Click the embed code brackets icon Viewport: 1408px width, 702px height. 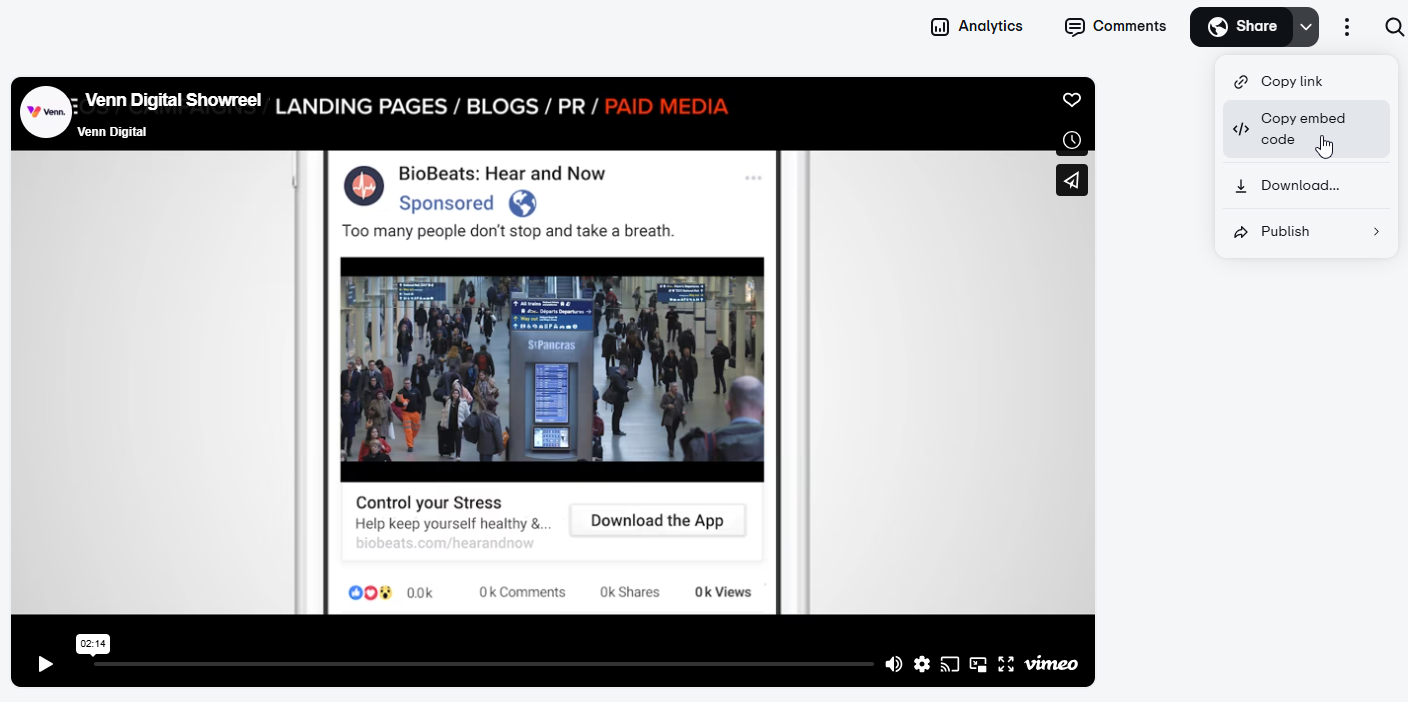click(x=1241, y=129)
